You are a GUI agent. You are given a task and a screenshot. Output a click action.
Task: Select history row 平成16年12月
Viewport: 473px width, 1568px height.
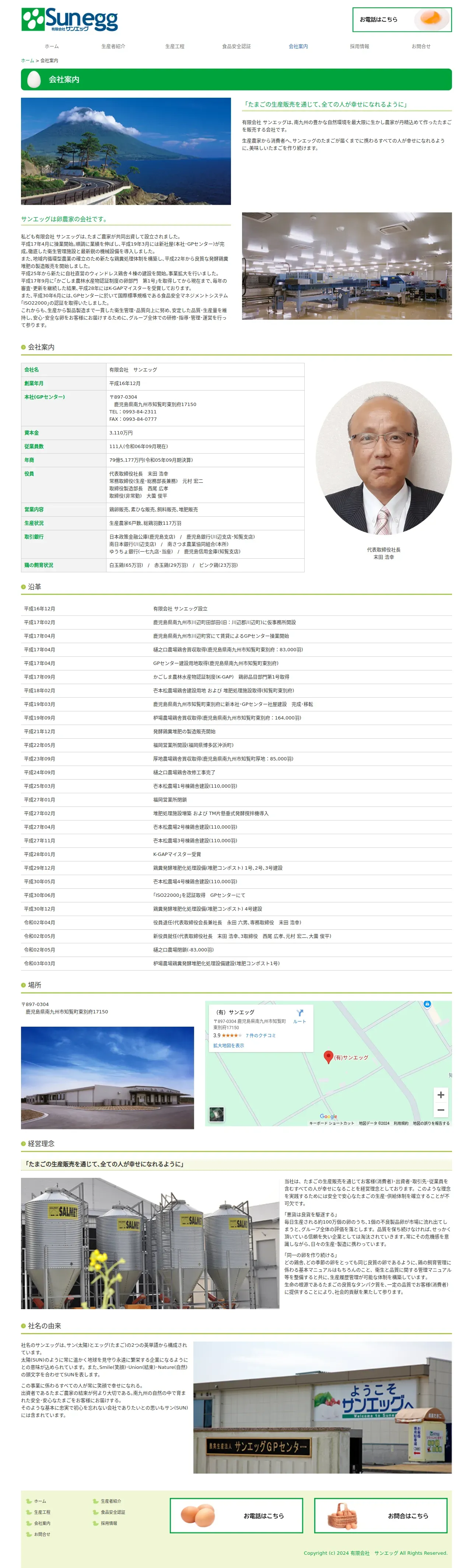tap(236, 609)
